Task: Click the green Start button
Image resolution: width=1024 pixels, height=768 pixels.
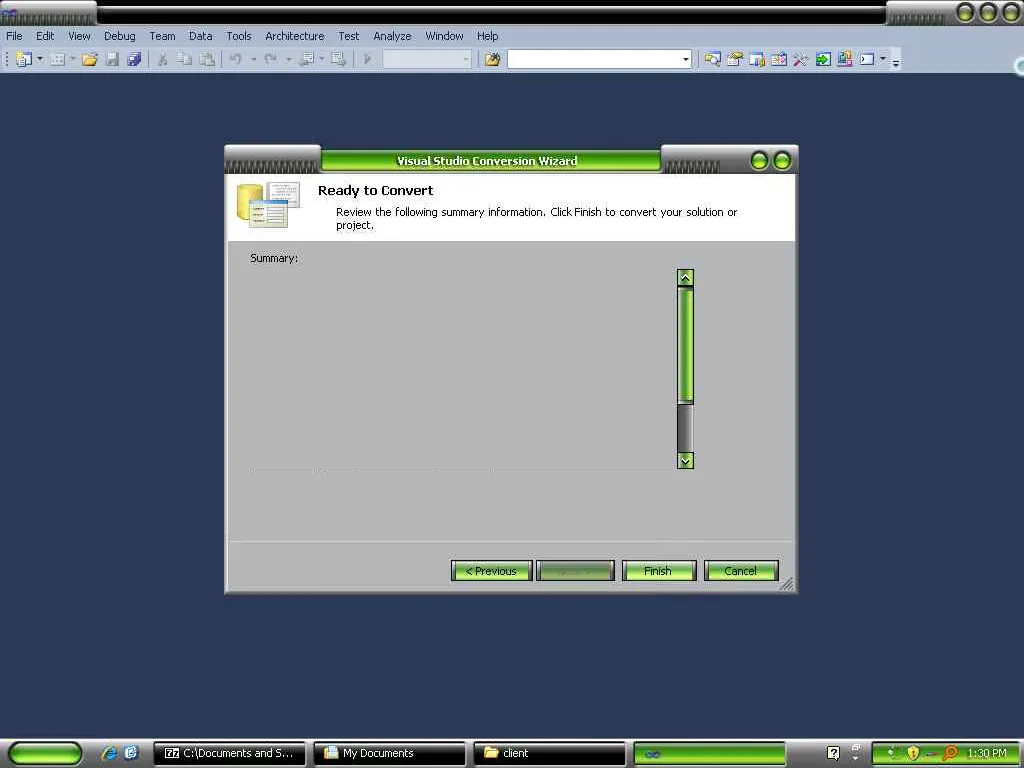Action: click(45, 754)
